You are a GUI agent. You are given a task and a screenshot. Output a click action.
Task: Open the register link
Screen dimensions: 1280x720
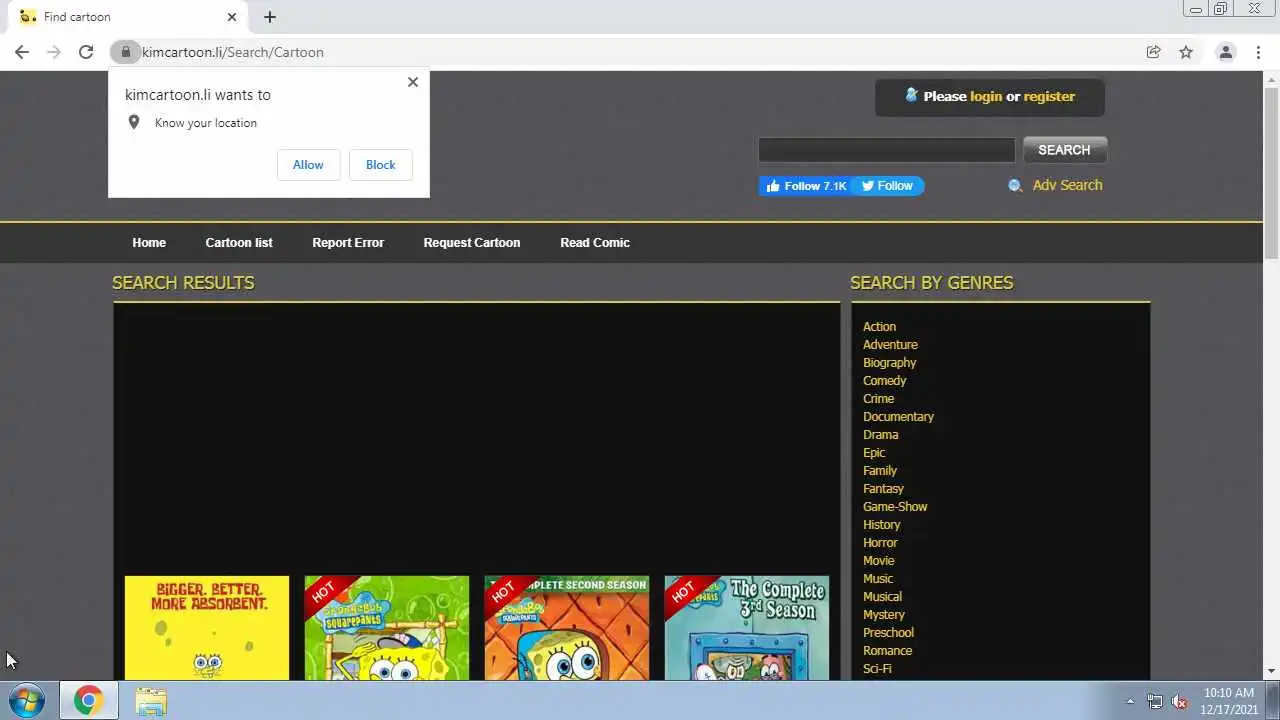tap(1049, 97)
